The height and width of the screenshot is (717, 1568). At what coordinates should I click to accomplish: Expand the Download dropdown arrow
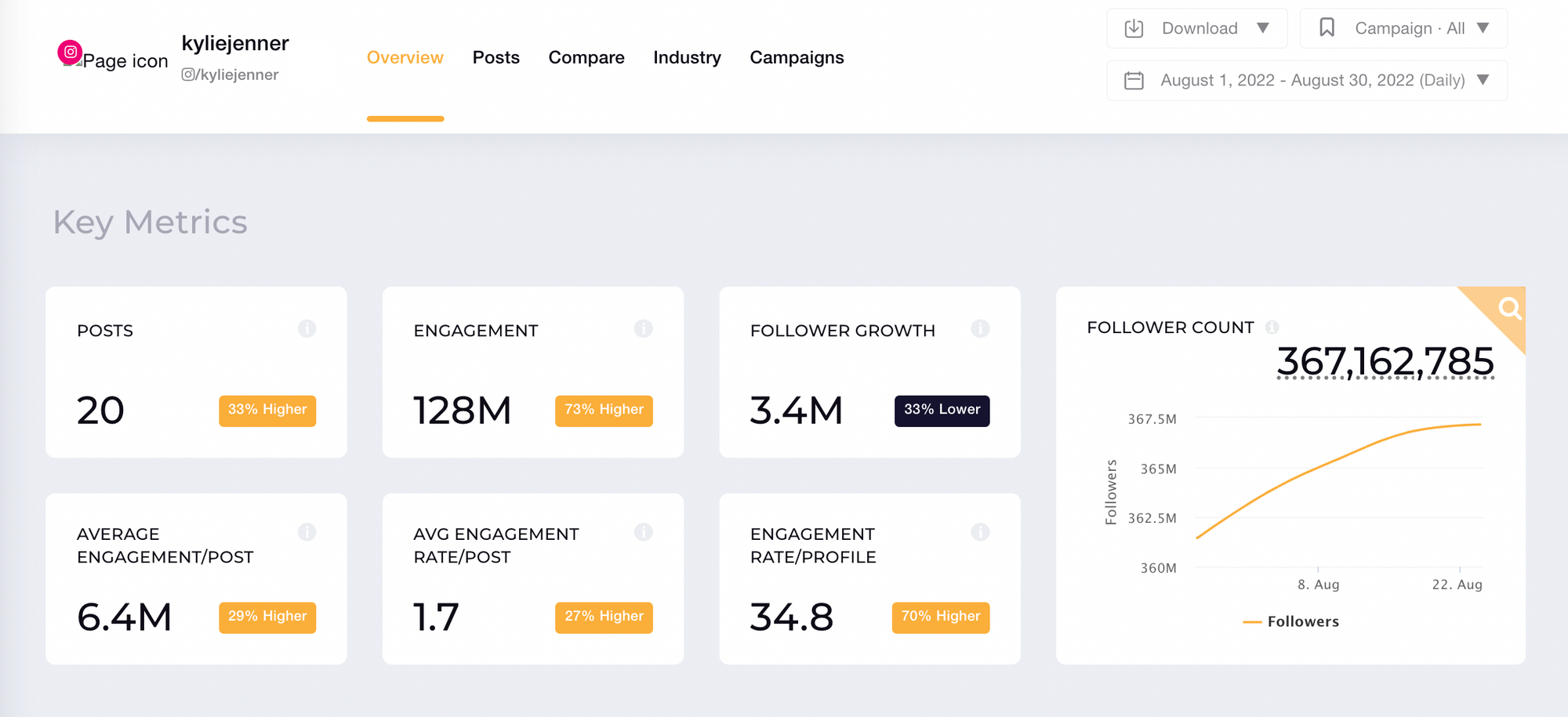tap(1262, 28)
